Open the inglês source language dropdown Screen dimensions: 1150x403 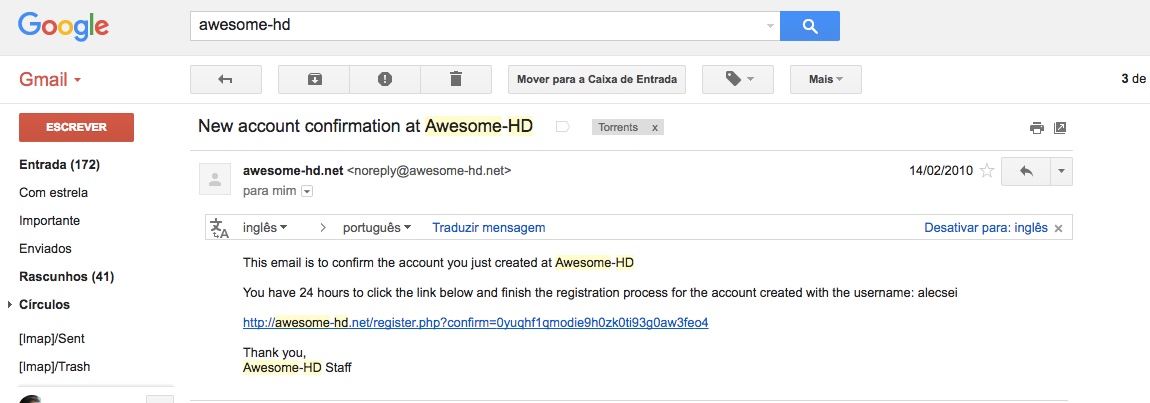265,228
